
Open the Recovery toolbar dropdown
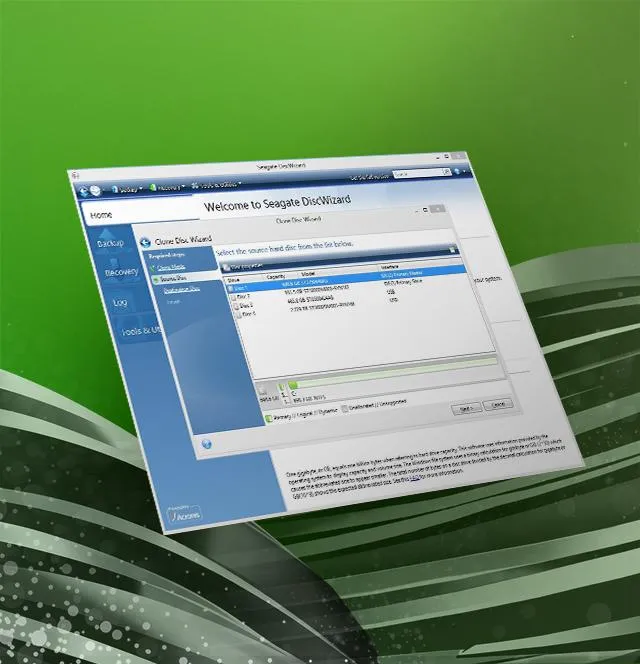click(x=168, y=187)
